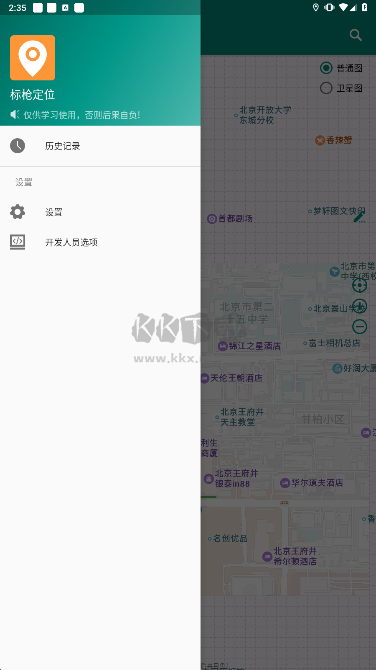The height and width of the screenshot is (670, 376).
Task: Click the speaker icon beside disclaimer text
Action: click(15, 115)
